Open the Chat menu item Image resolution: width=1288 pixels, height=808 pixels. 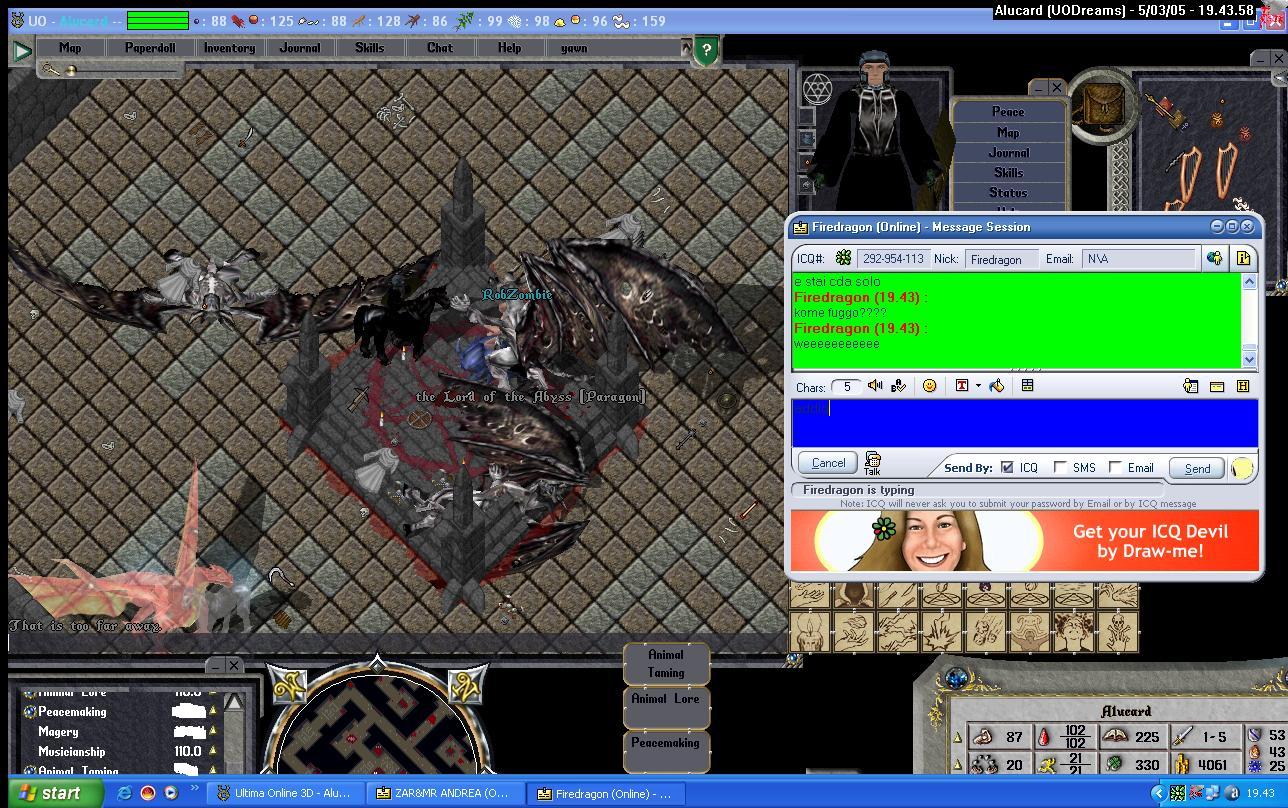point(440,48)
